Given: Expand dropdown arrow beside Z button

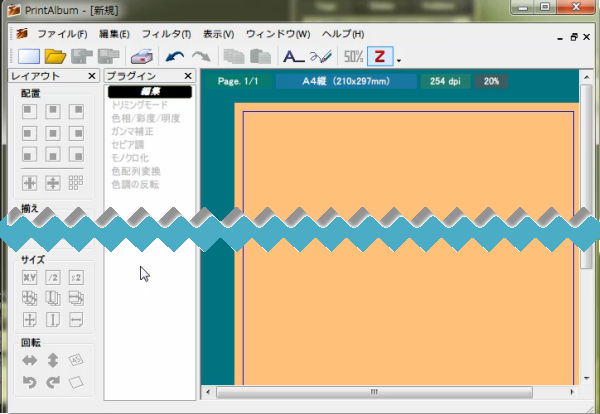Looking at the screenshot, I should 398,59.
